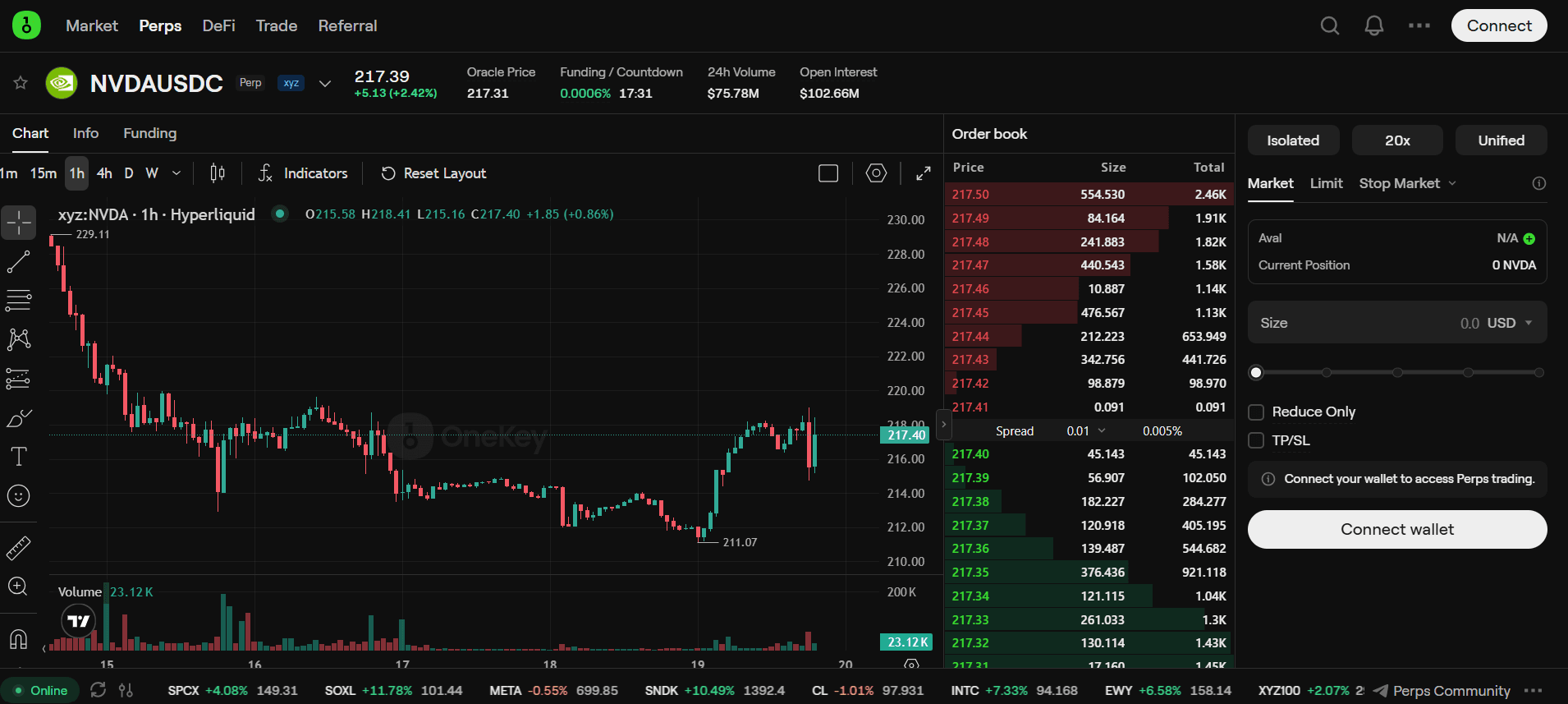This screenshot has height=704, width=1568.
Task: Open chart settings hexagon icon
Action: click(876, 173)
